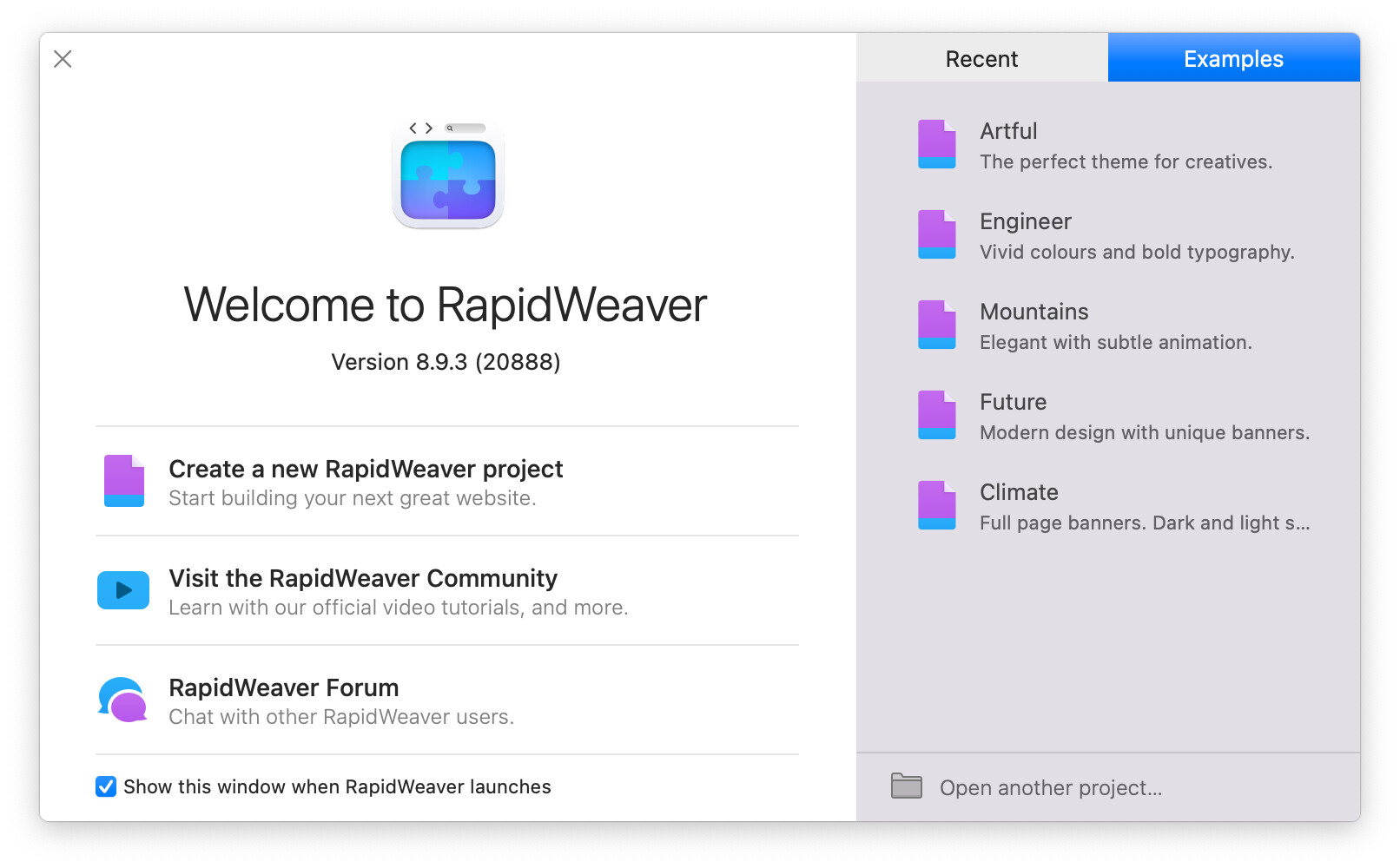Screen dimensions: 1400x868
Task: Click 'Full page banners. Dark and light s...' text
Action: tap(1145, 523)
